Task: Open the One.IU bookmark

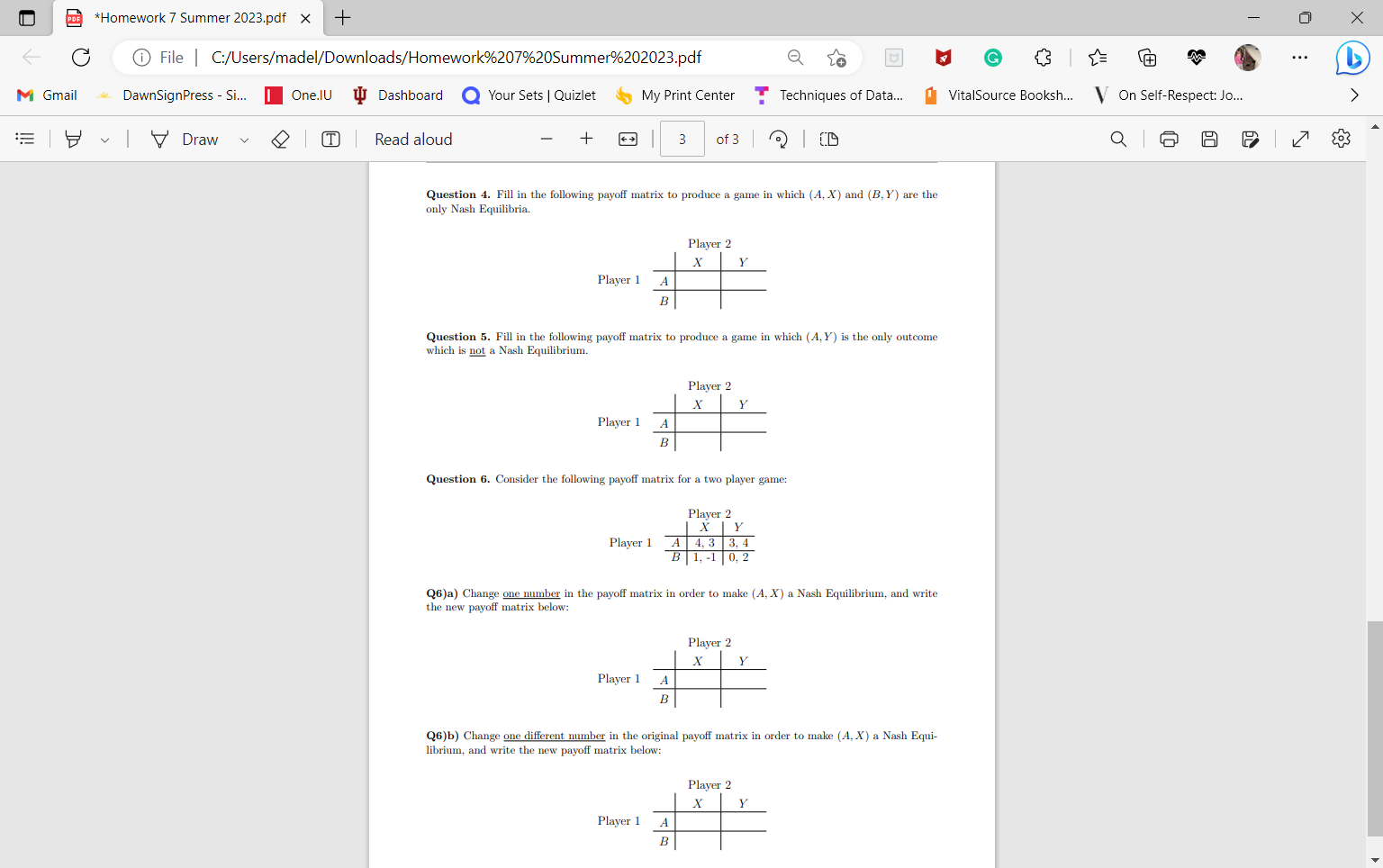Action: [x=299, y=95]
